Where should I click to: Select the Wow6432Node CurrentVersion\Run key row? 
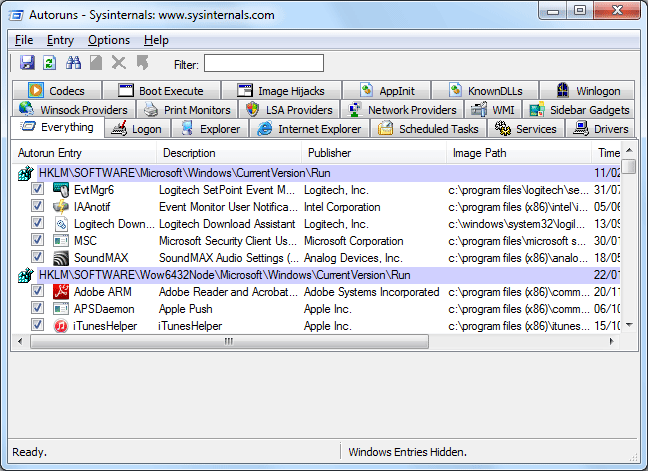point(329,275)
